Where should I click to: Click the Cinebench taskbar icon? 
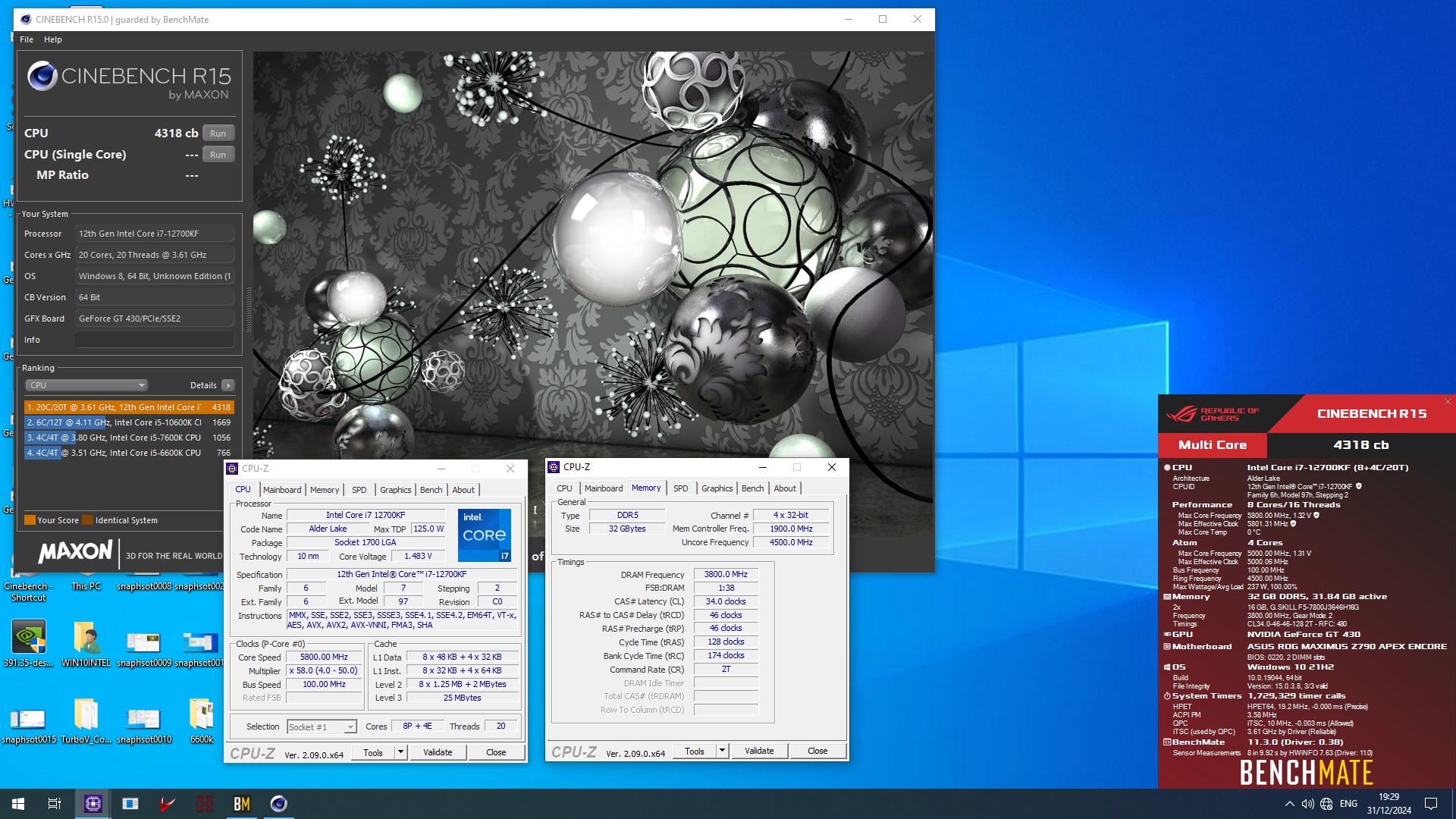(x=278, y=804)
